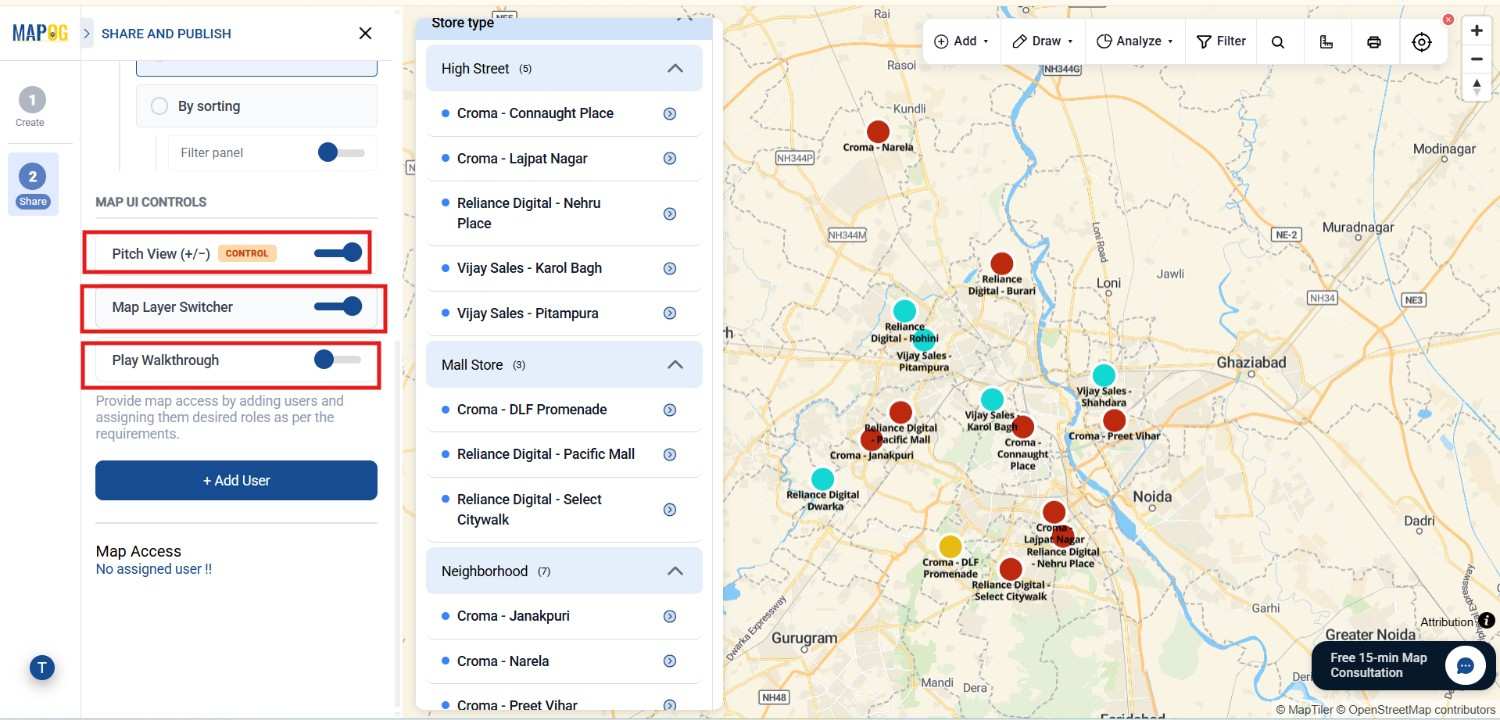The height and width of the screenshot is (720, 1500).
Task: Click the Vijay Sales - Shahdara cyan marker
Action: (1104, 376)
